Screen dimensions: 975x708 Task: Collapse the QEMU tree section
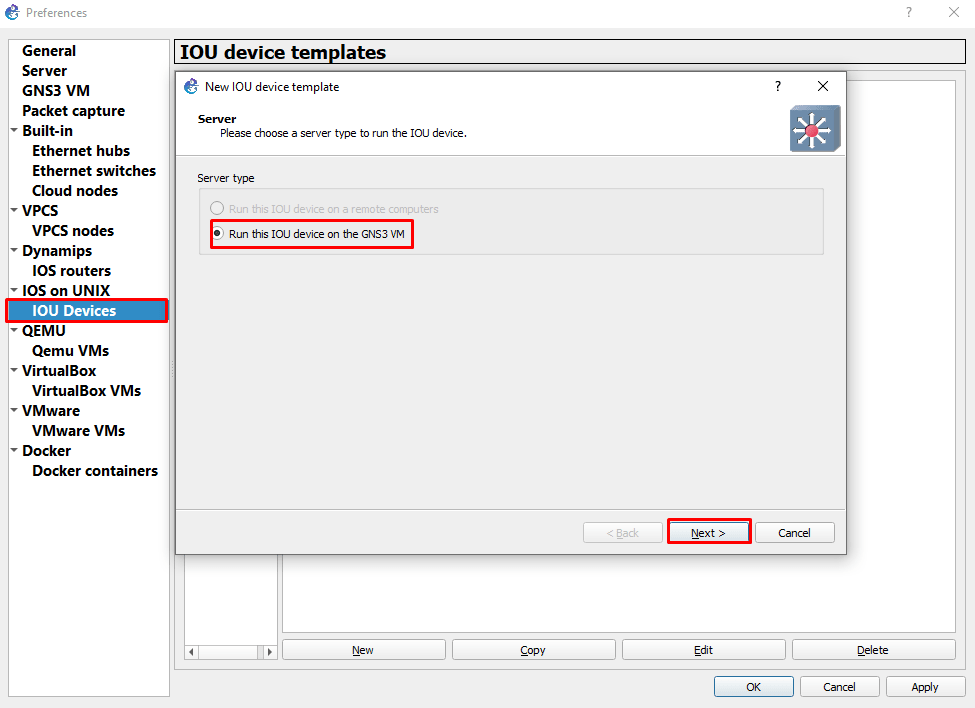click(14, 330)
